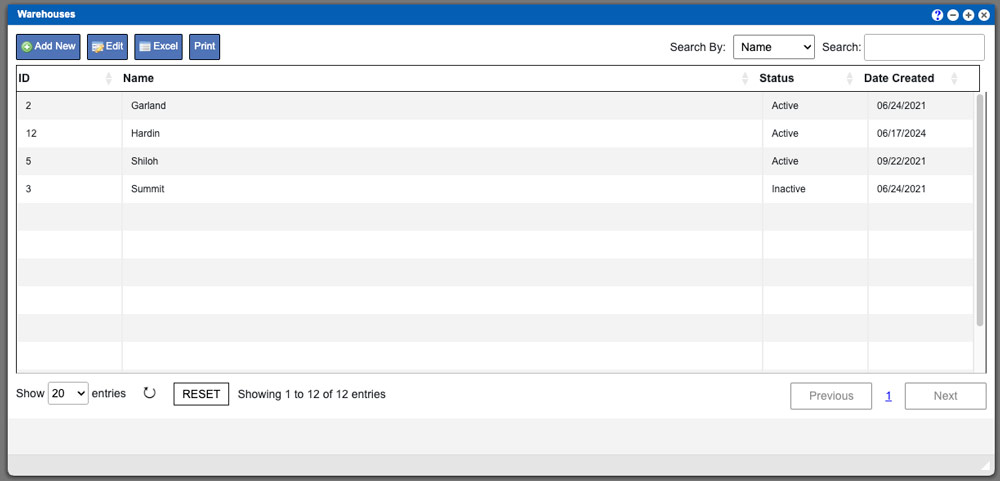Click the Active status in Shiloh row

click(784, 161)
